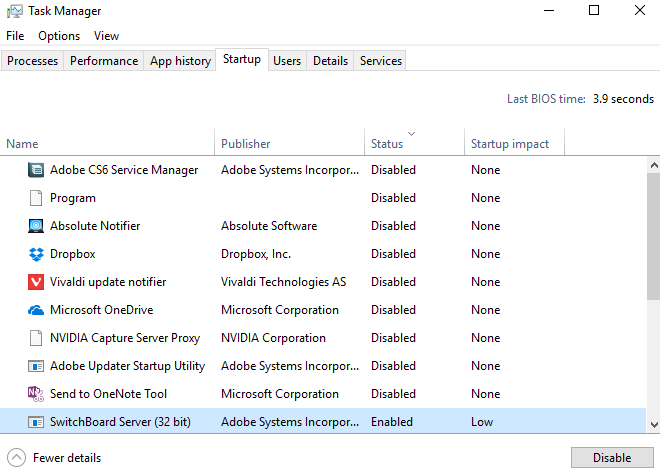
Task: Click the Adobe Updater Startup Utility icon
Action: pyautogui.click(x=36, y=366)
